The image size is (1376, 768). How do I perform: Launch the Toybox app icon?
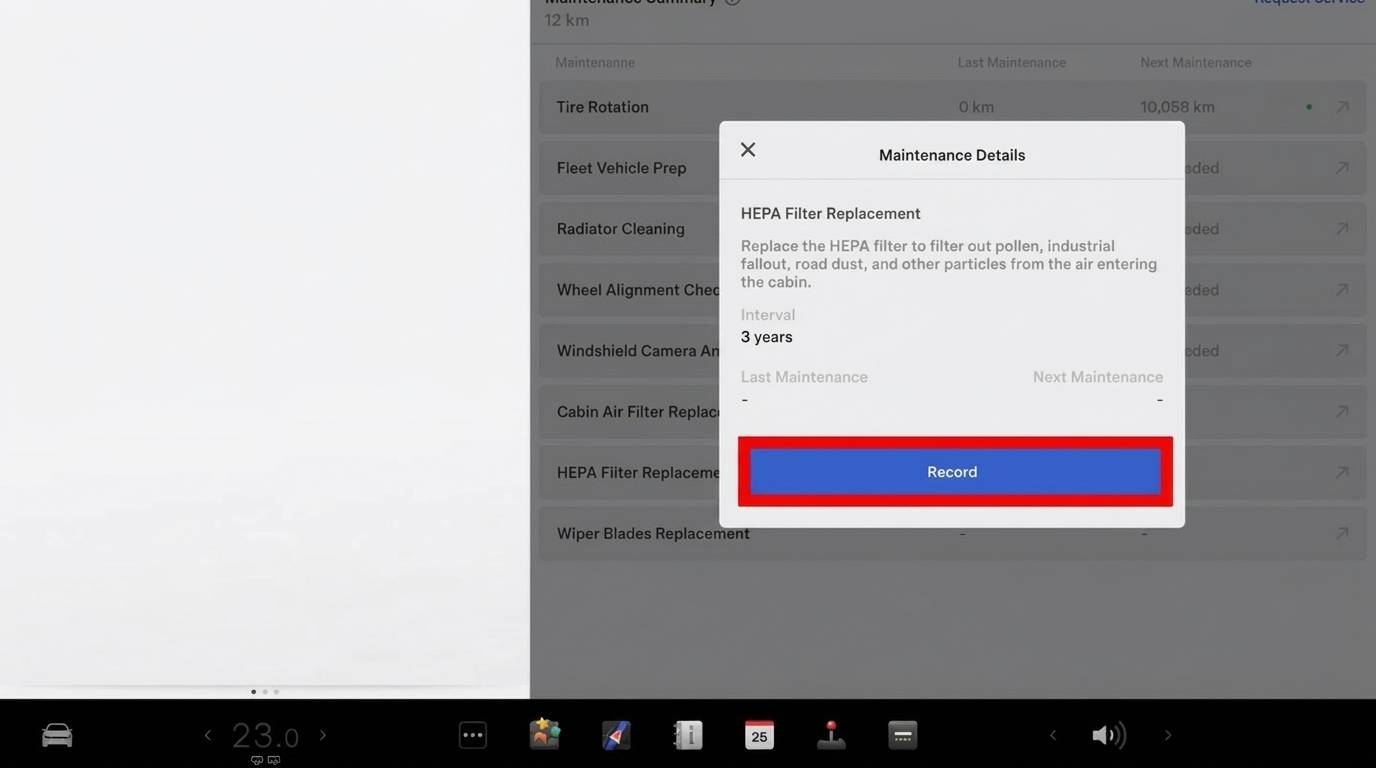(x=545, y=735)
